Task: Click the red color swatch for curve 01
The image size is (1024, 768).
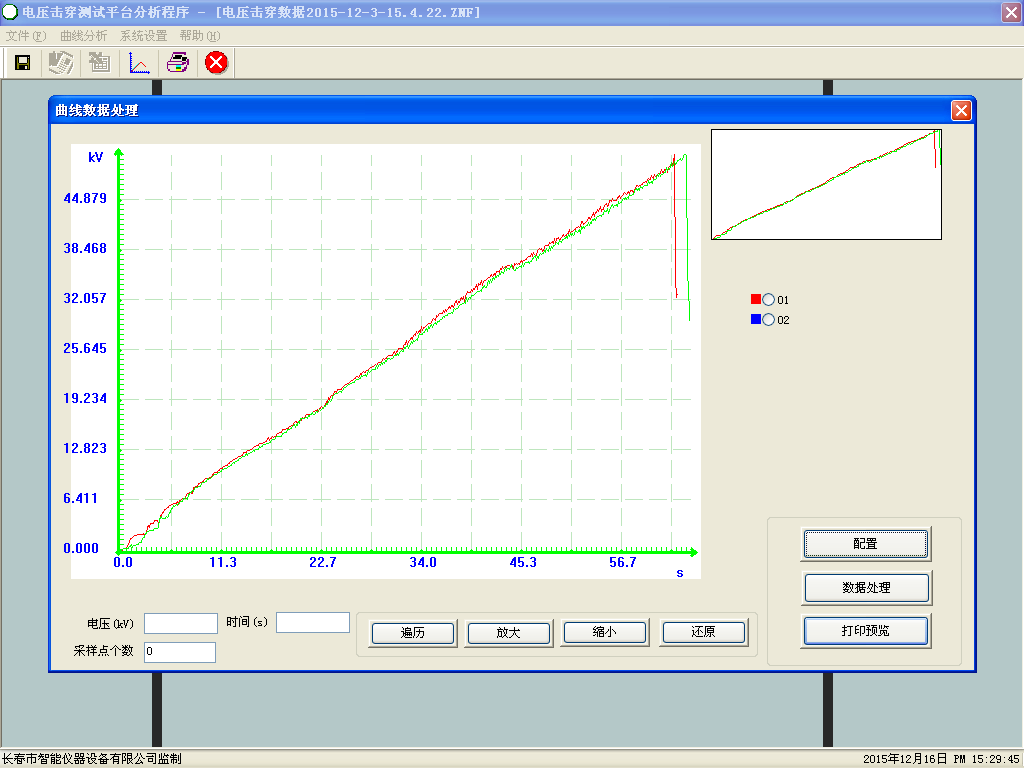Action: 756,300
